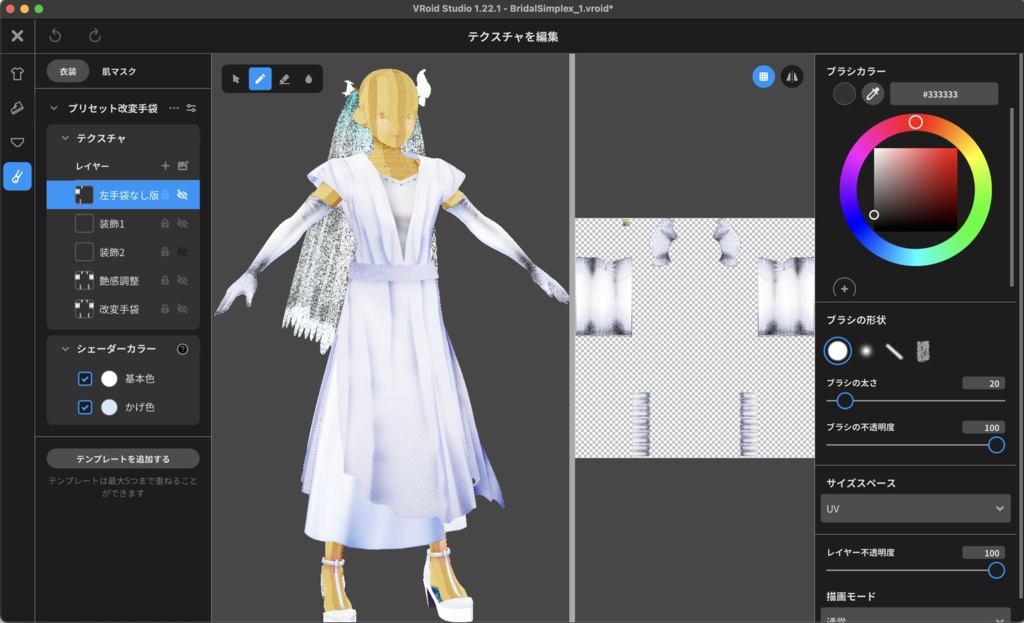Click the ブラシの不透明度 slider handle
The height and width of the screenshot is (623, 1024).
(x=996, y=445)
